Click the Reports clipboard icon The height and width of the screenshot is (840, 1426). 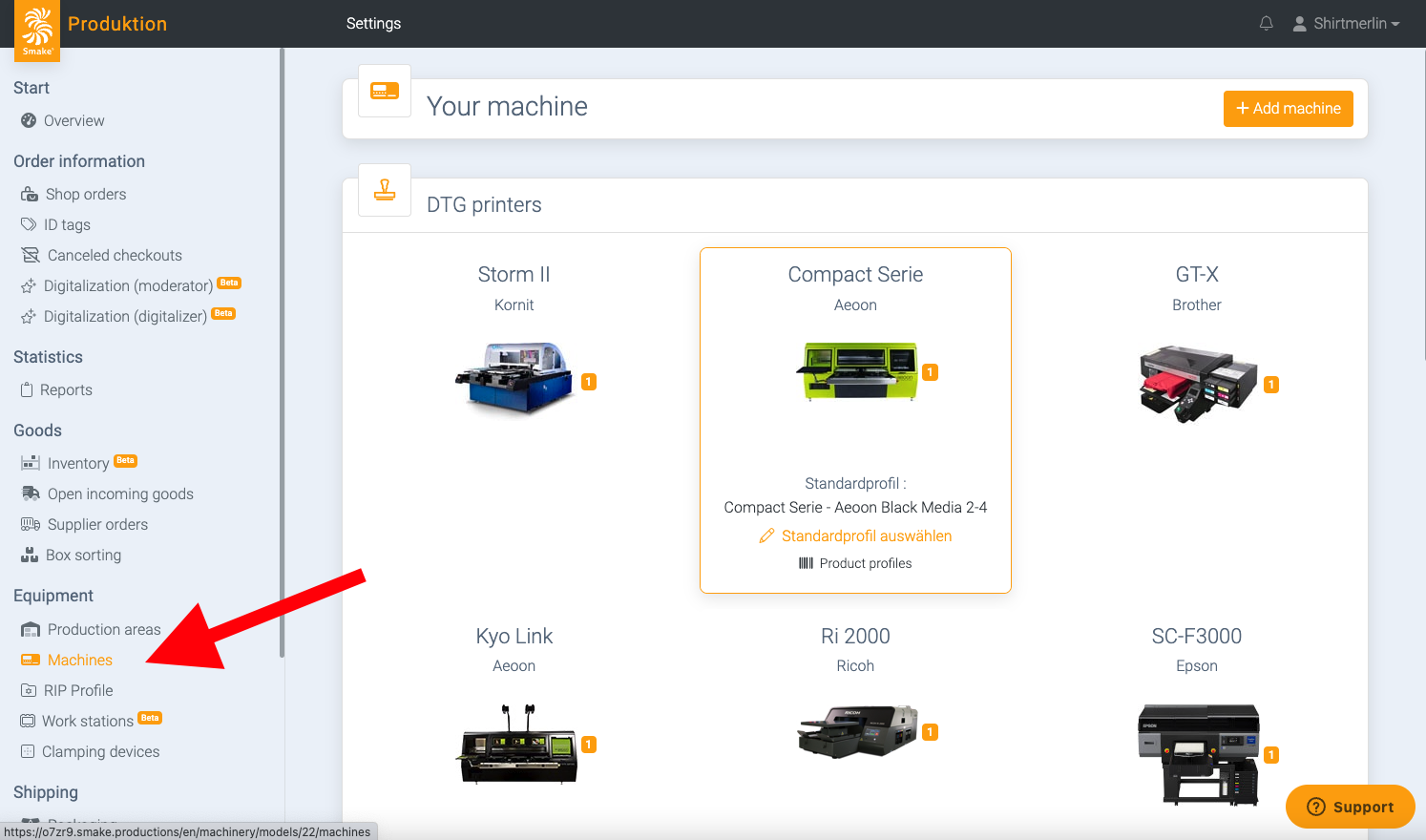pyautogui.click(x=27, y=389)
